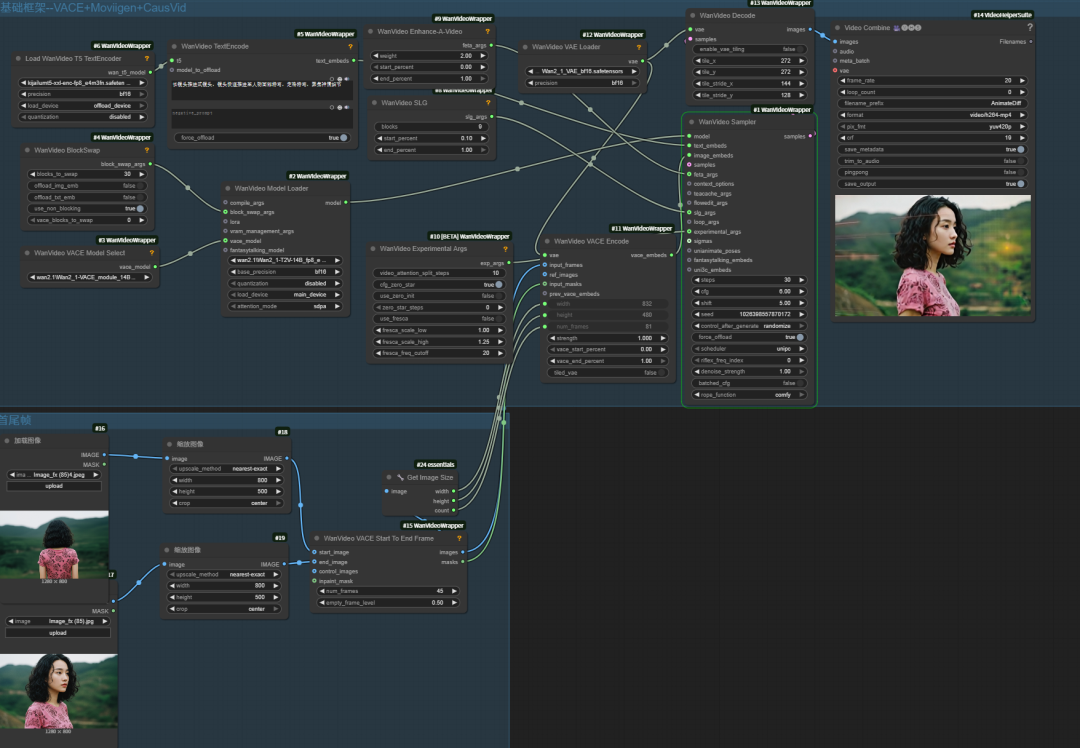
Task: Open the rope_function dropdown showing comfy
Action: tap(749, 395)
